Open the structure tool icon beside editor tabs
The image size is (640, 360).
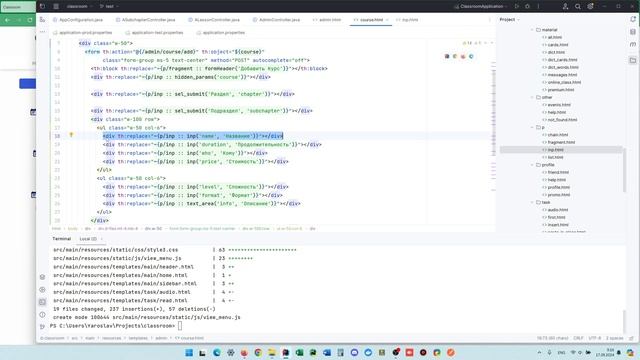42,20
